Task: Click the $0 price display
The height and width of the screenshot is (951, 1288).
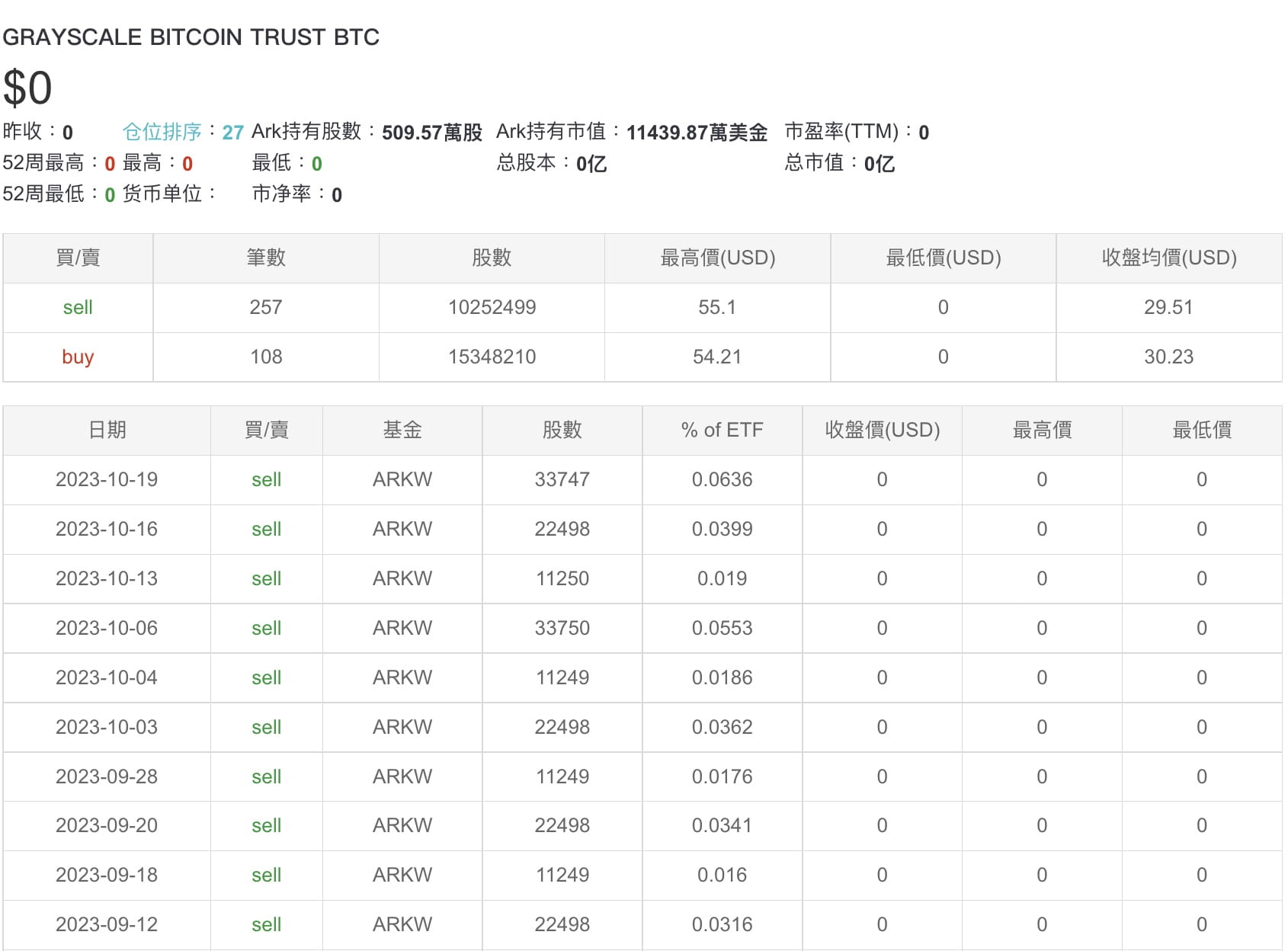Action: click(x=28, y=88)
